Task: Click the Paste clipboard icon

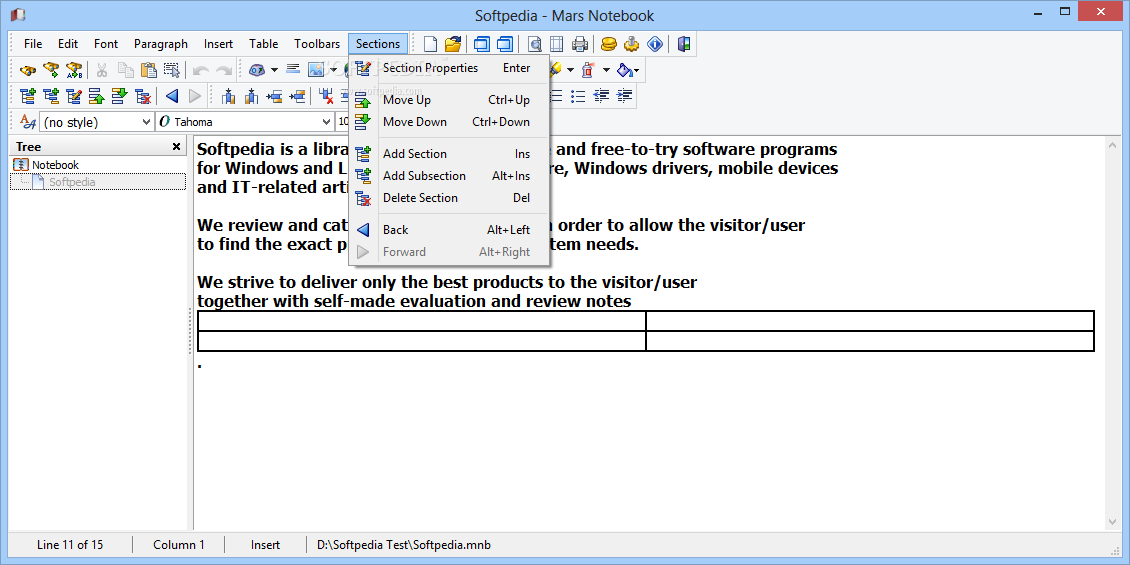Action: click(x=148, y=70)
